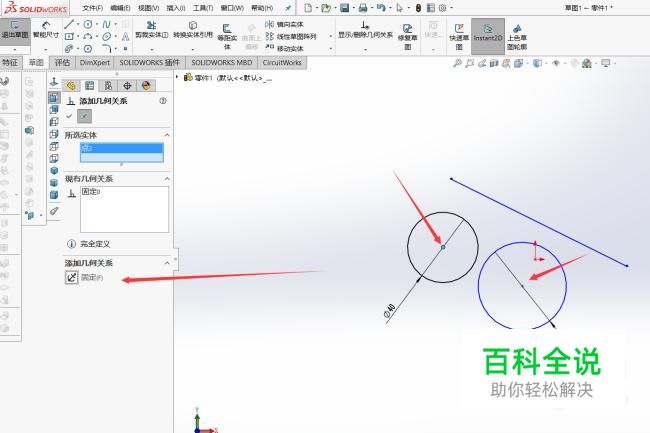Select the sketch Text (A) tool
This screenshot has width=650, height=433.
tap(126, 36)
